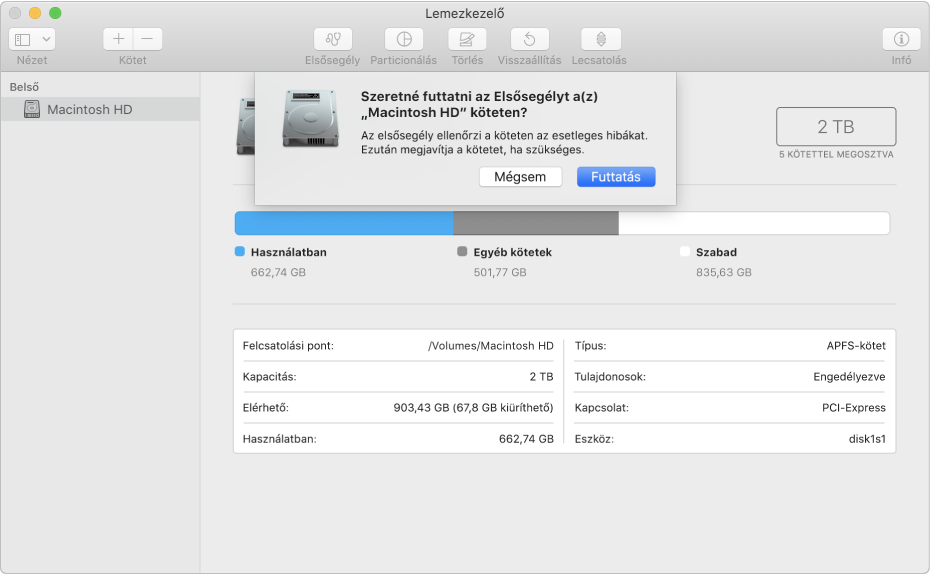Image resolution: width=931 pixels, height=575 pixels.
Task: Click the Tulajdonosok row label
Action: pyautogui.click(x=610, y=377)
